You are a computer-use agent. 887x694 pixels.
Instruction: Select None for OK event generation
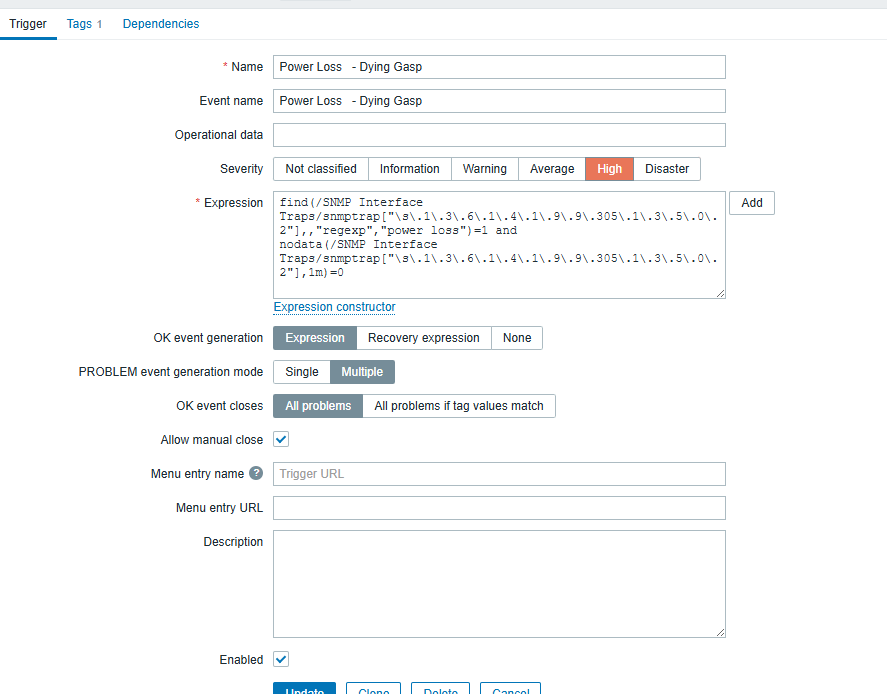pyautogui.click(x=517, y=338)
